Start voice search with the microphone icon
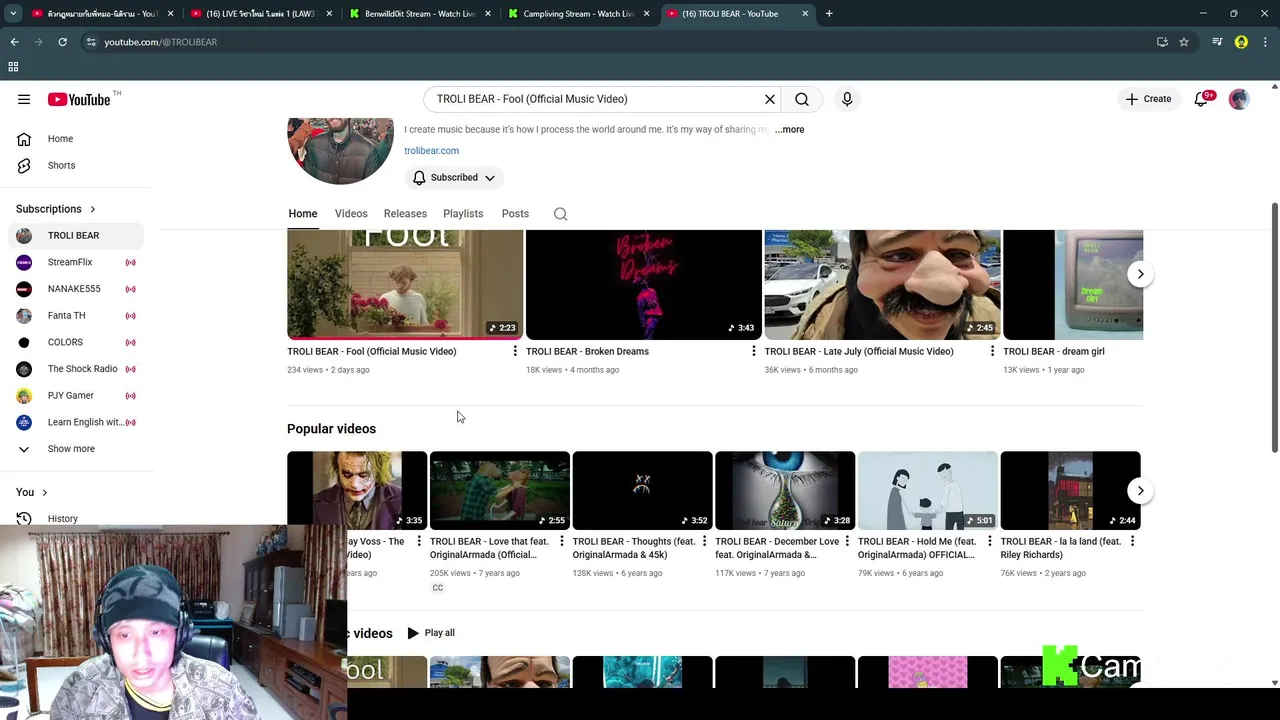1280x720 pixels. coord(847,99)
